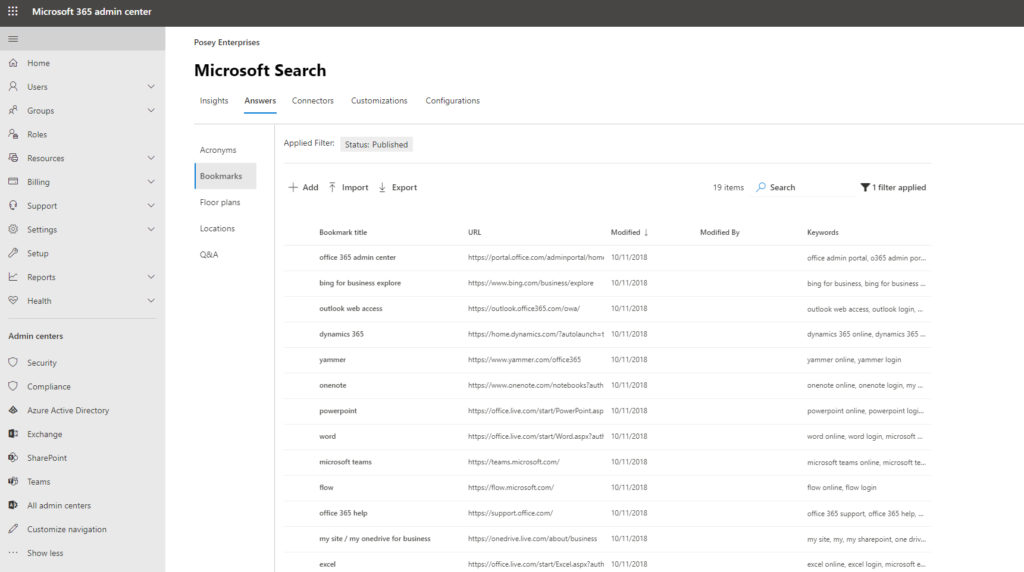Click the Export button
This screenshot has width=1024, height=572.
click(398, 187)
